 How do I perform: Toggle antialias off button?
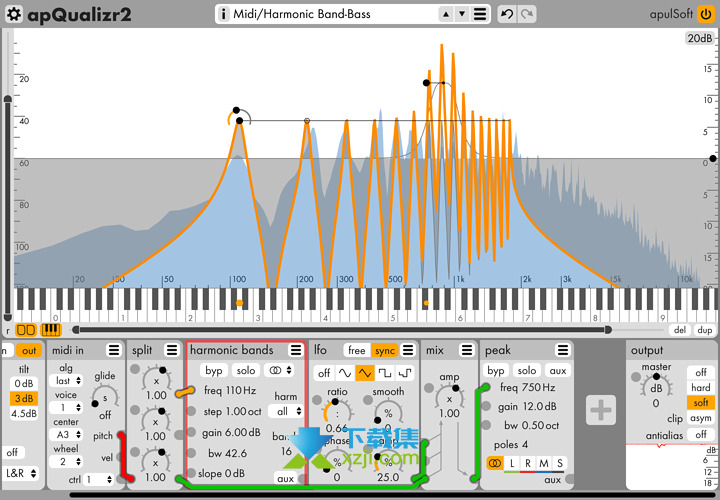tap(700, 435)
